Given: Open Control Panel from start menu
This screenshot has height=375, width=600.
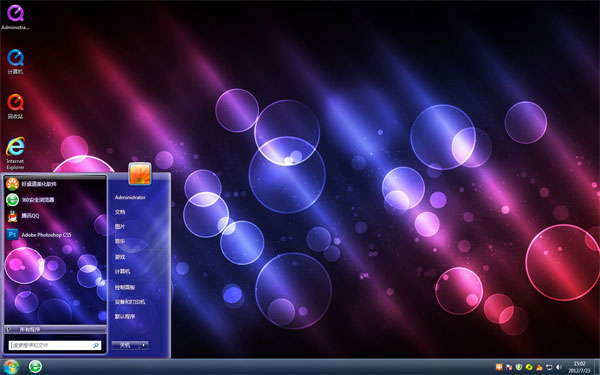Looking at the screenshot, I should pyautogui.click(x=125, y=287).
